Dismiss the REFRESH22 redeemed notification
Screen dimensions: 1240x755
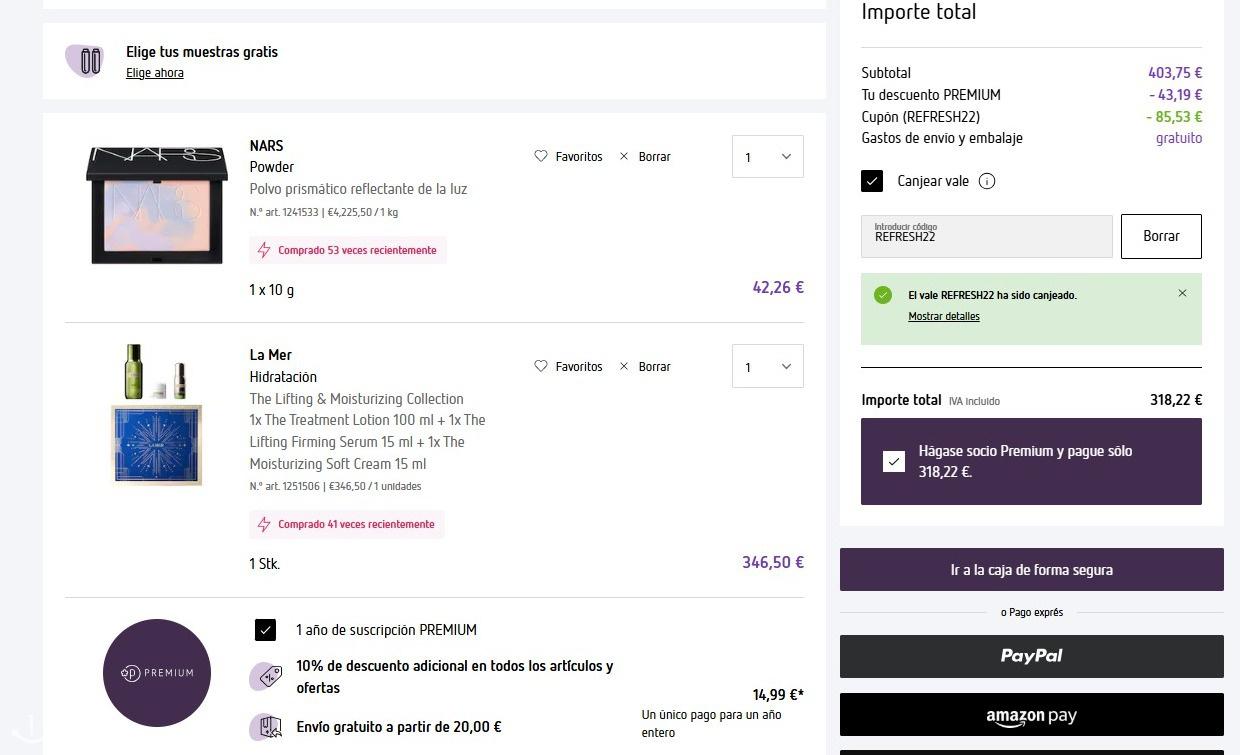click(1182, 294)
